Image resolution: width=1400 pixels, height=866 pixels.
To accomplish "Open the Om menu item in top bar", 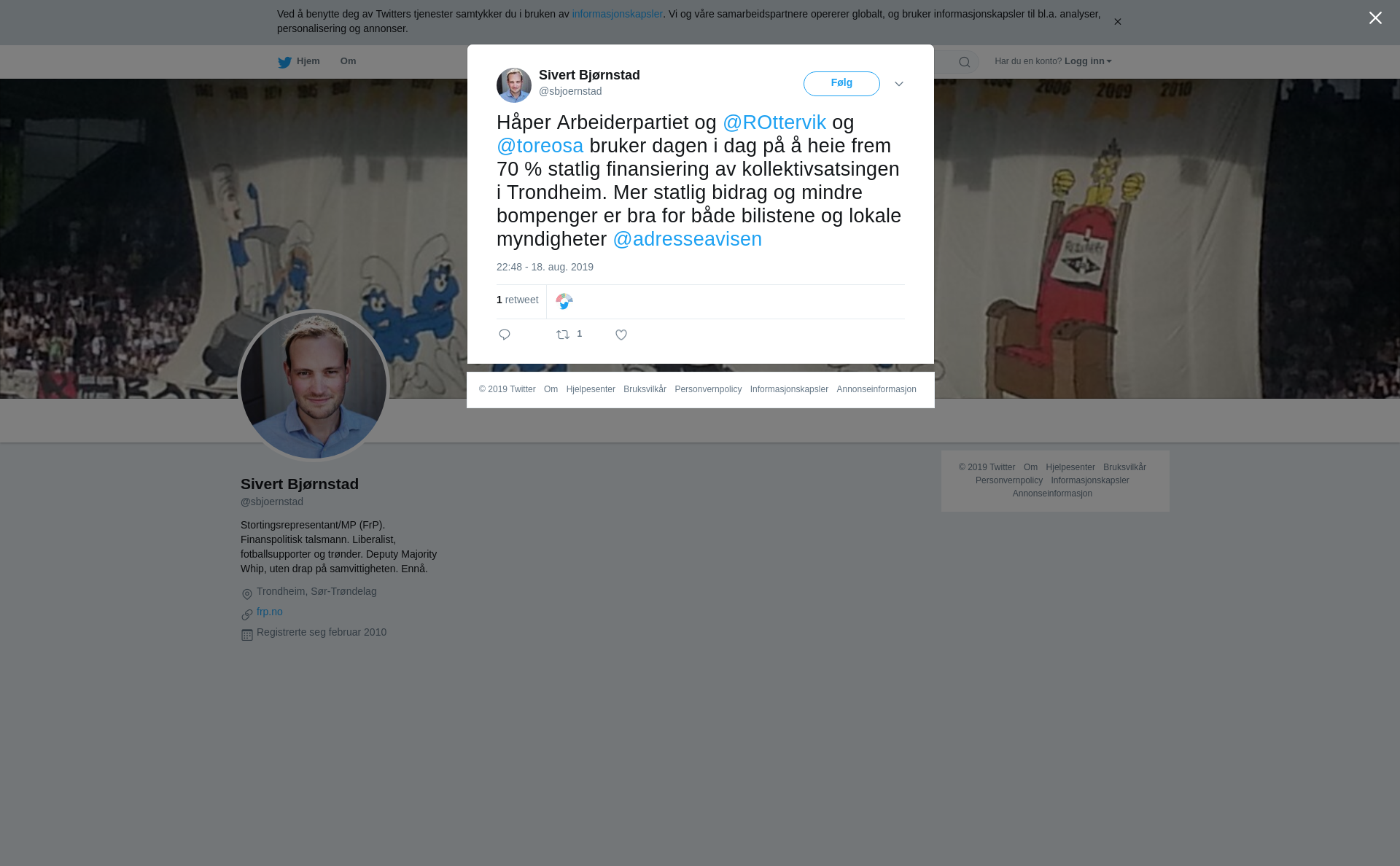I will click(x=348, y=61).
